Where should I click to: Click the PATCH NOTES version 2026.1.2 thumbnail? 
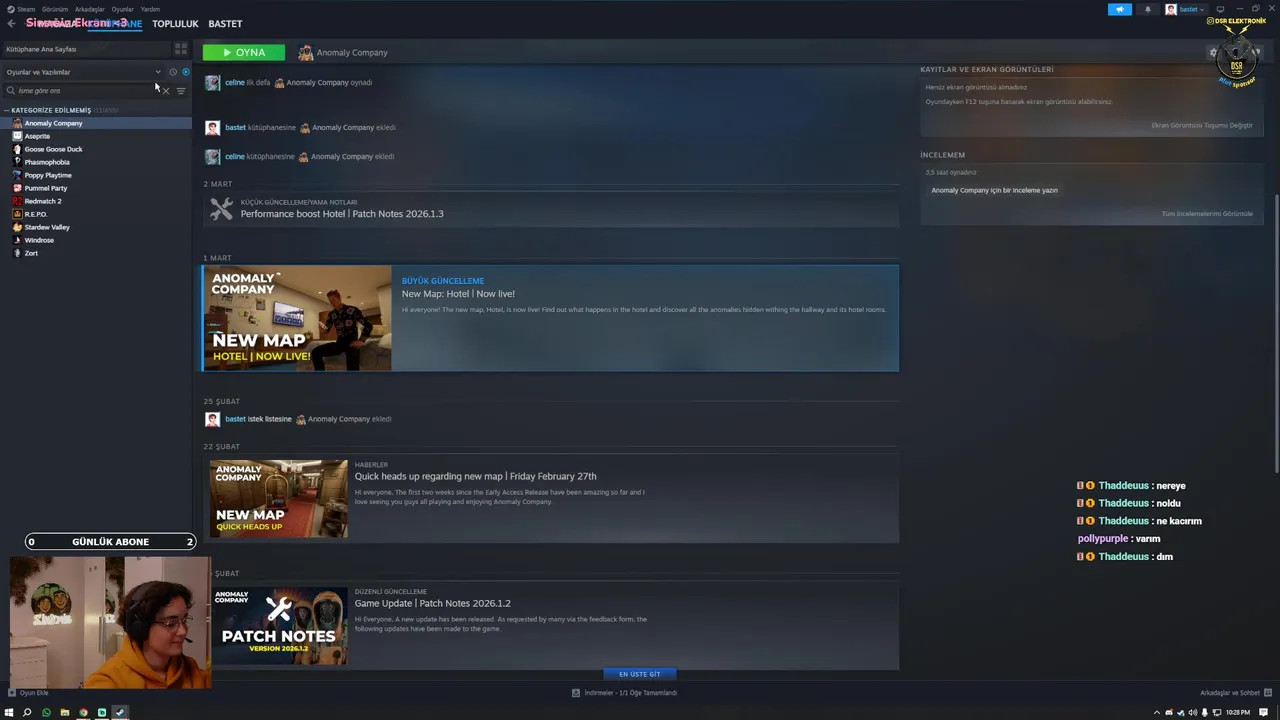coord(279,626)
